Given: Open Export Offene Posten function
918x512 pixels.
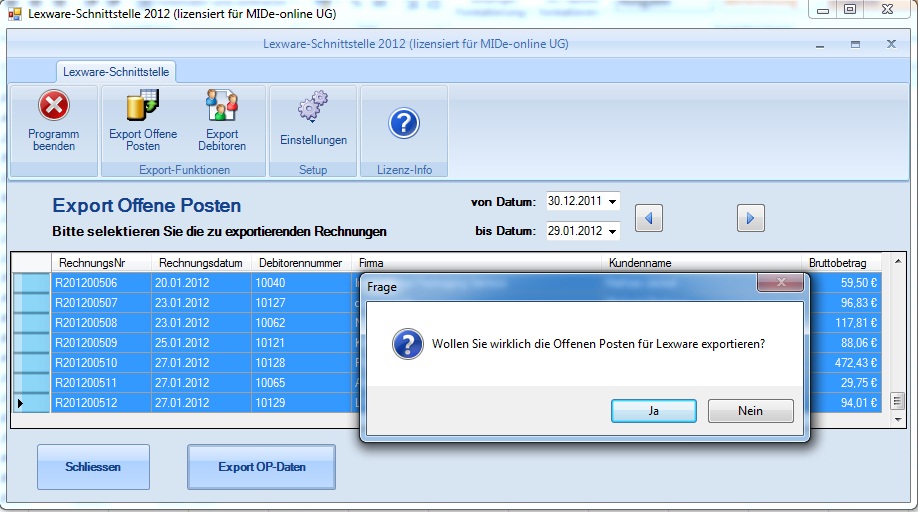Looking at the screenshot, I should click(143, 122).
